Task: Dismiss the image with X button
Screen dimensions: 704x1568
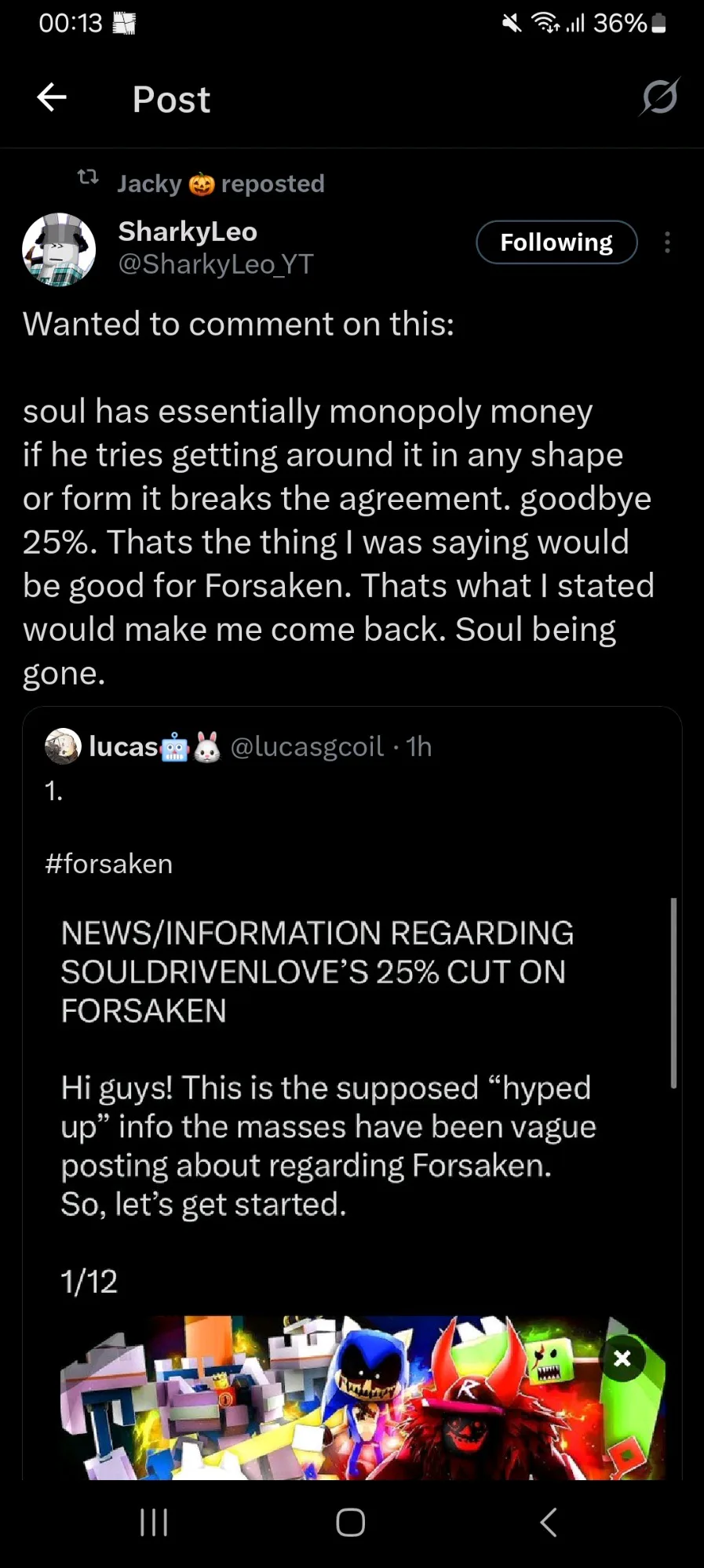Action: click(x=622, y=1359)
